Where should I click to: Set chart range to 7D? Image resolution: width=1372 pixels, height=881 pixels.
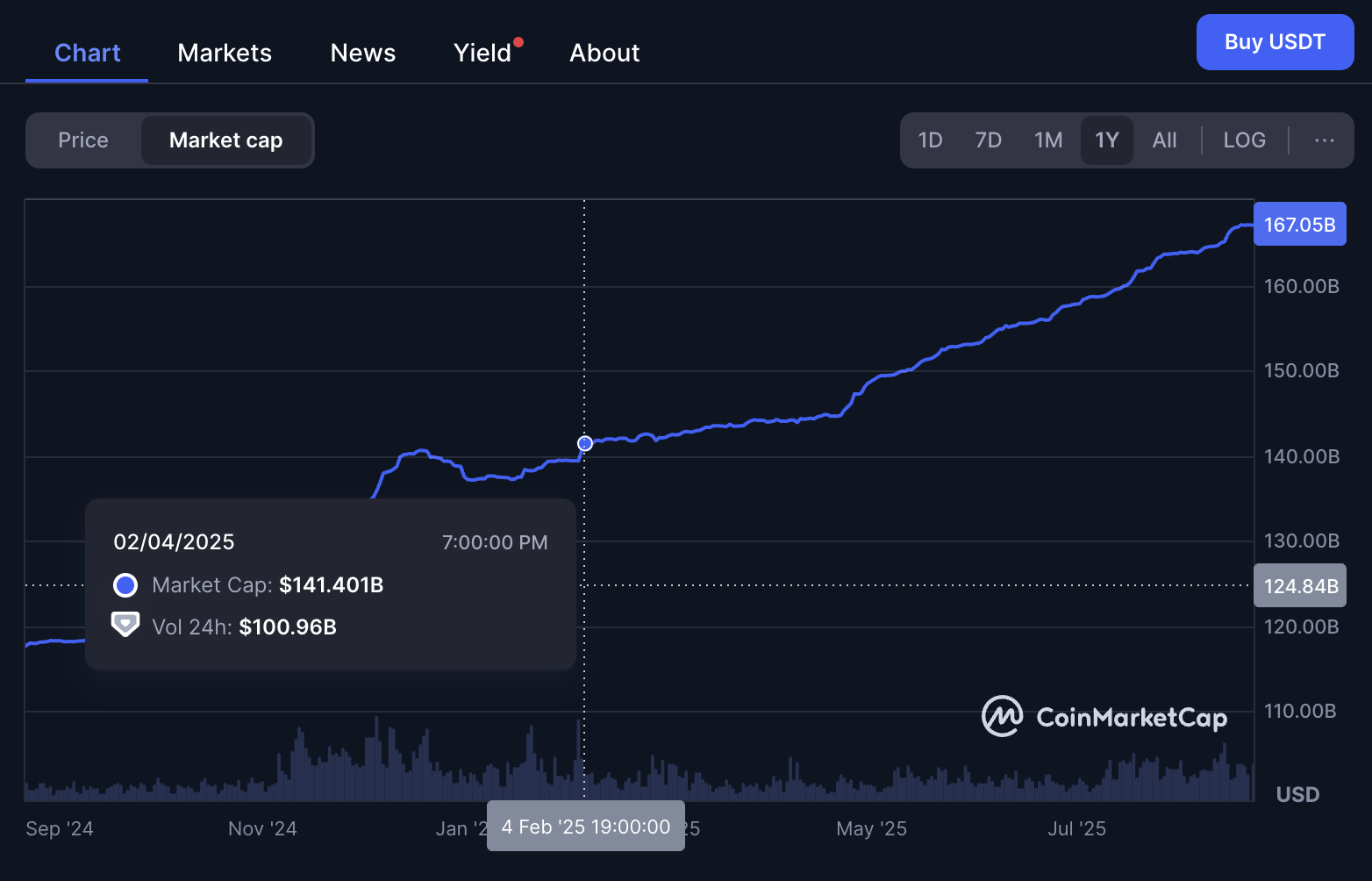tap(989, 140)
